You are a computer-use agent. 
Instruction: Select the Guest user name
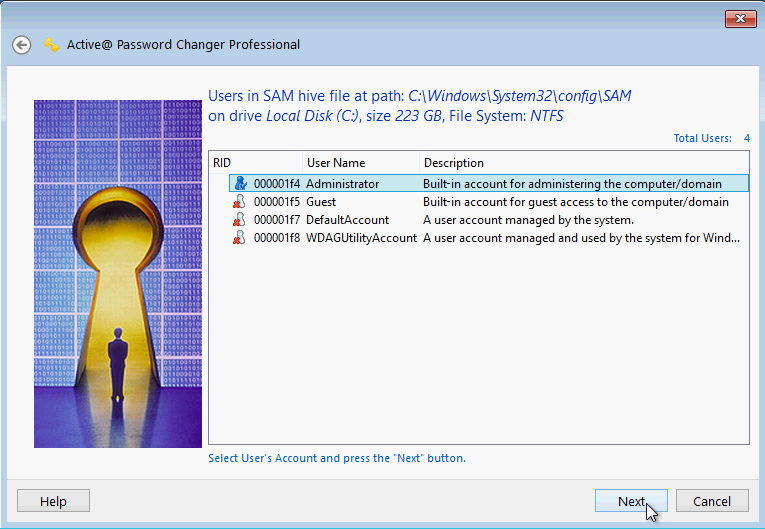pyautogui.click(x=321, y=202)
